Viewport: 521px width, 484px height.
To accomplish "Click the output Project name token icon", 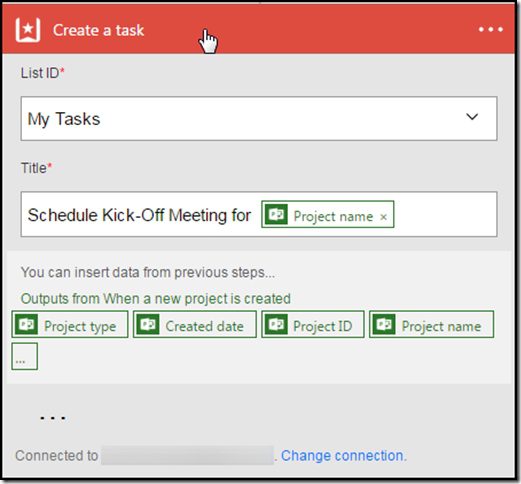I will (x=384, y=324).
